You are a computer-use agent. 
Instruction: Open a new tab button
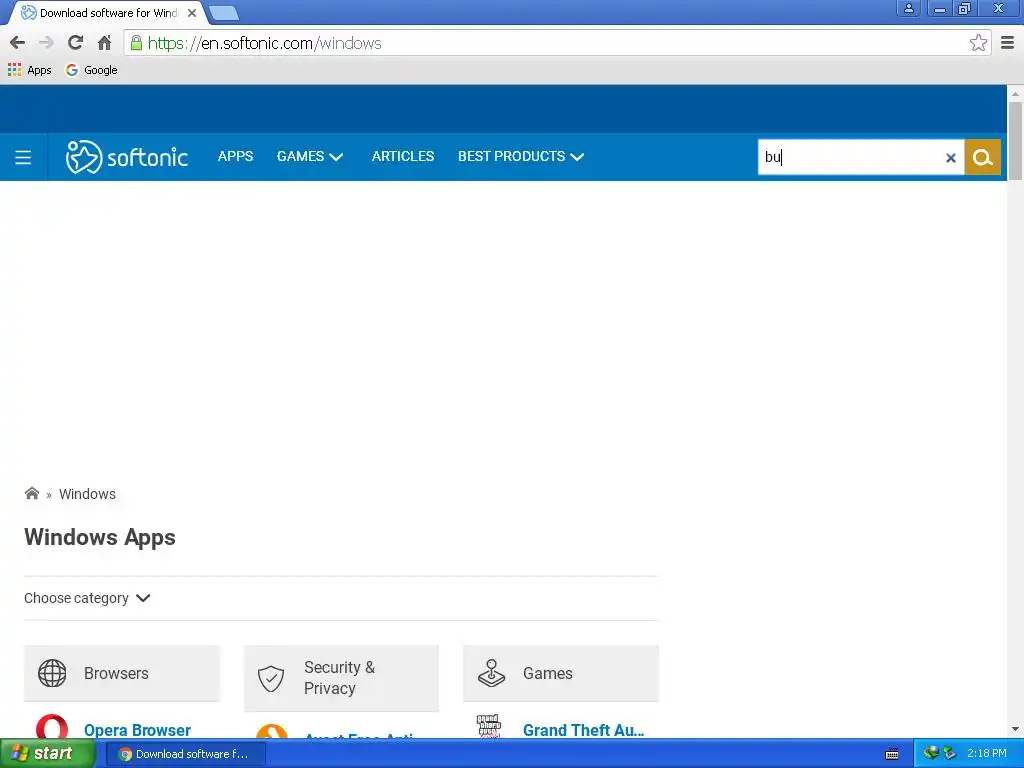tap(224, 13)
